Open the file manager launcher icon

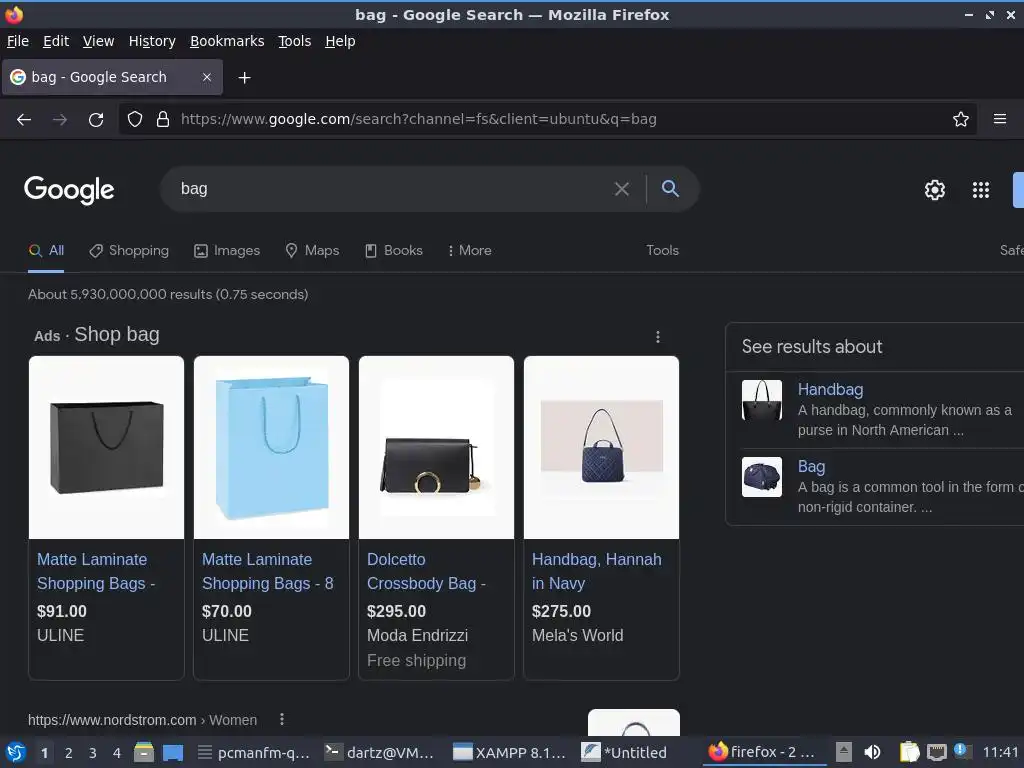pyautogui.click(x=144, y=752)
